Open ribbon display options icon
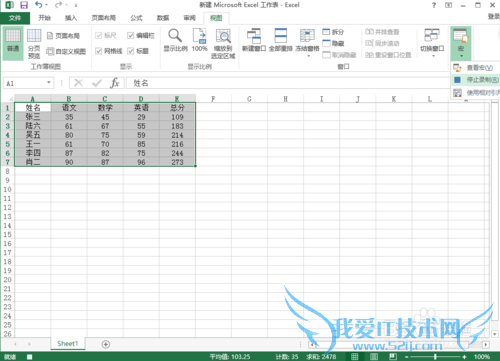 click(x=449, y=5)
